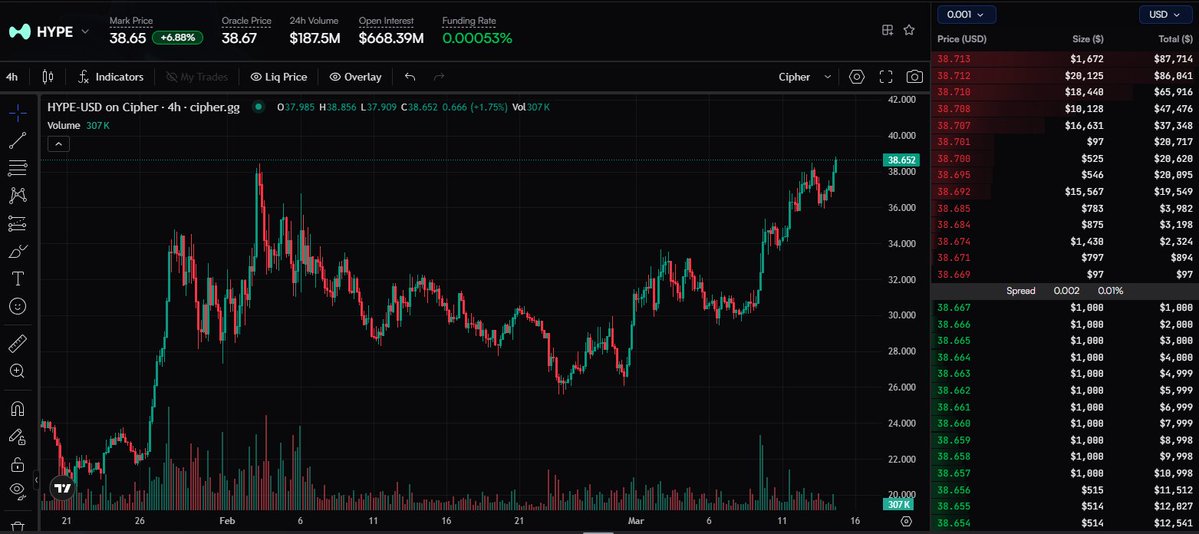
Task: Select ask price 38.712 in order book
Action: [954, 75]
